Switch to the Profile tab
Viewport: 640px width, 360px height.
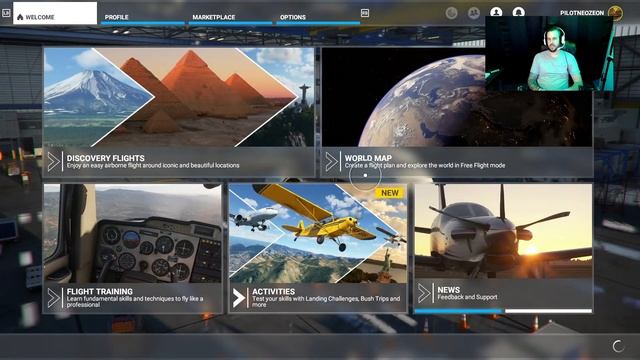pos(142,17)
